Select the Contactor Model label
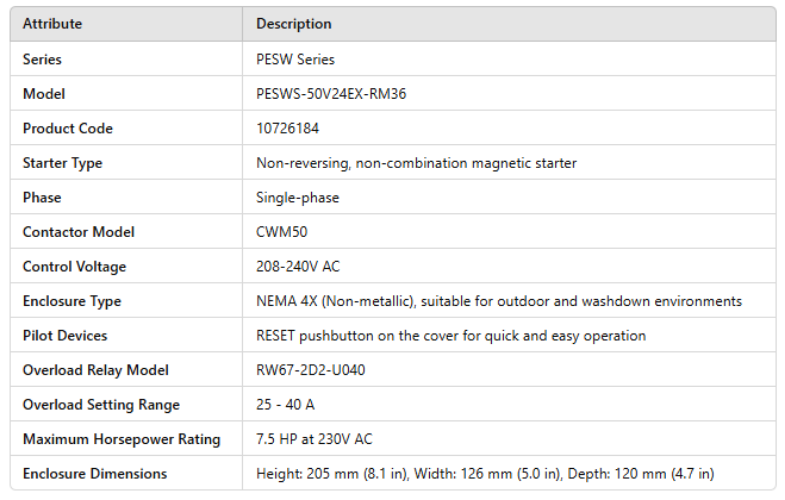 click(x=79, y=232)
